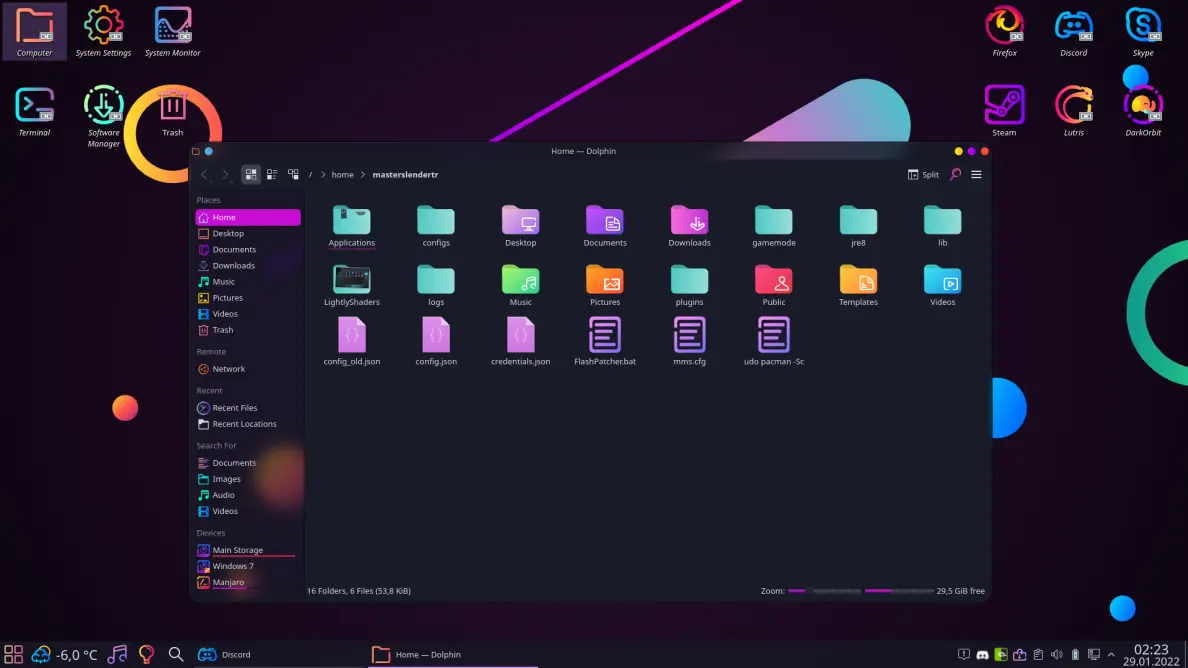Open Dolphin hamburger menu

point(977,174)
